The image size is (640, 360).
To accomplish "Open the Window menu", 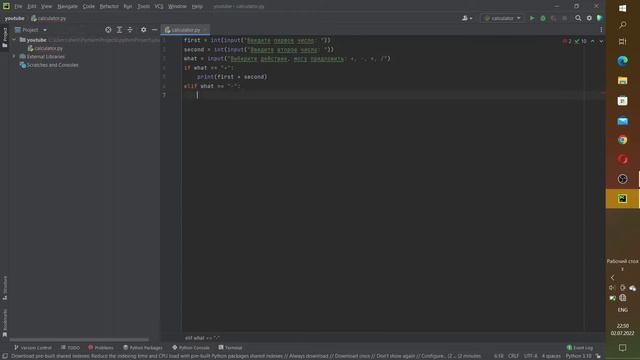I will [177, 7].
